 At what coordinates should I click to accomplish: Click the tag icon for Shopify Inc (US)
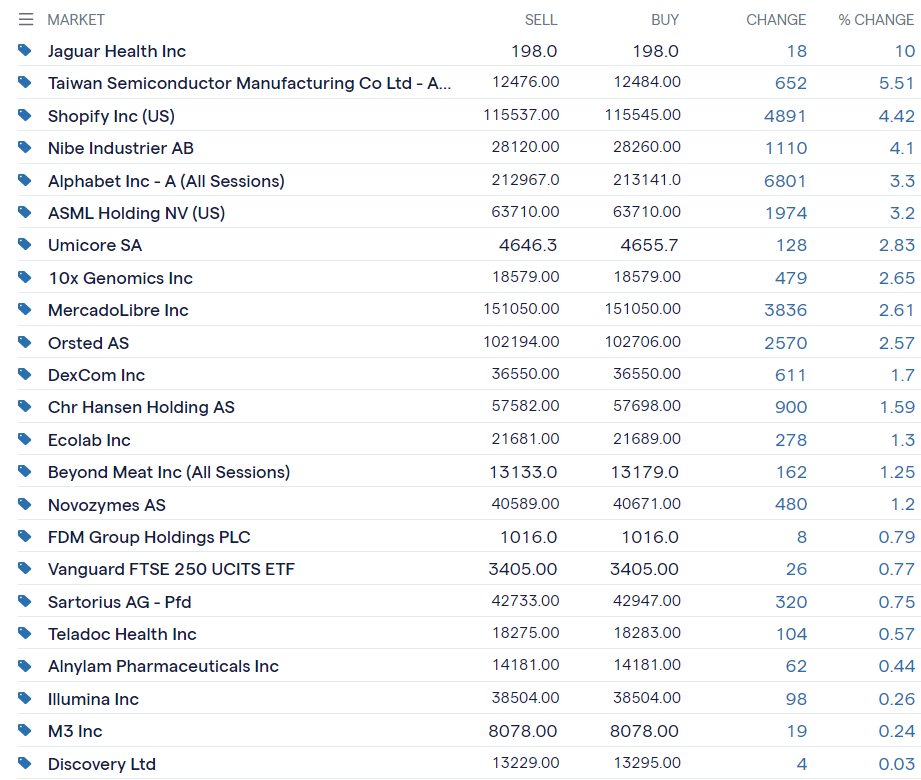pyautogui.click(x=25, y=115)
